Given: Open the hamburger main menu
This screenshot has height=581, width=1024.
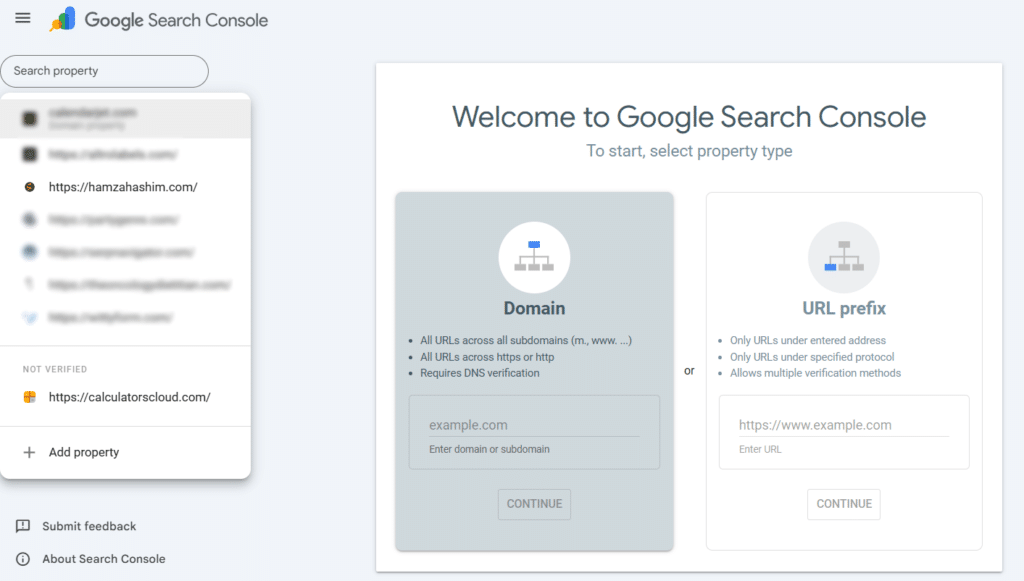Looking at the screenshot, I should [23, 18].
